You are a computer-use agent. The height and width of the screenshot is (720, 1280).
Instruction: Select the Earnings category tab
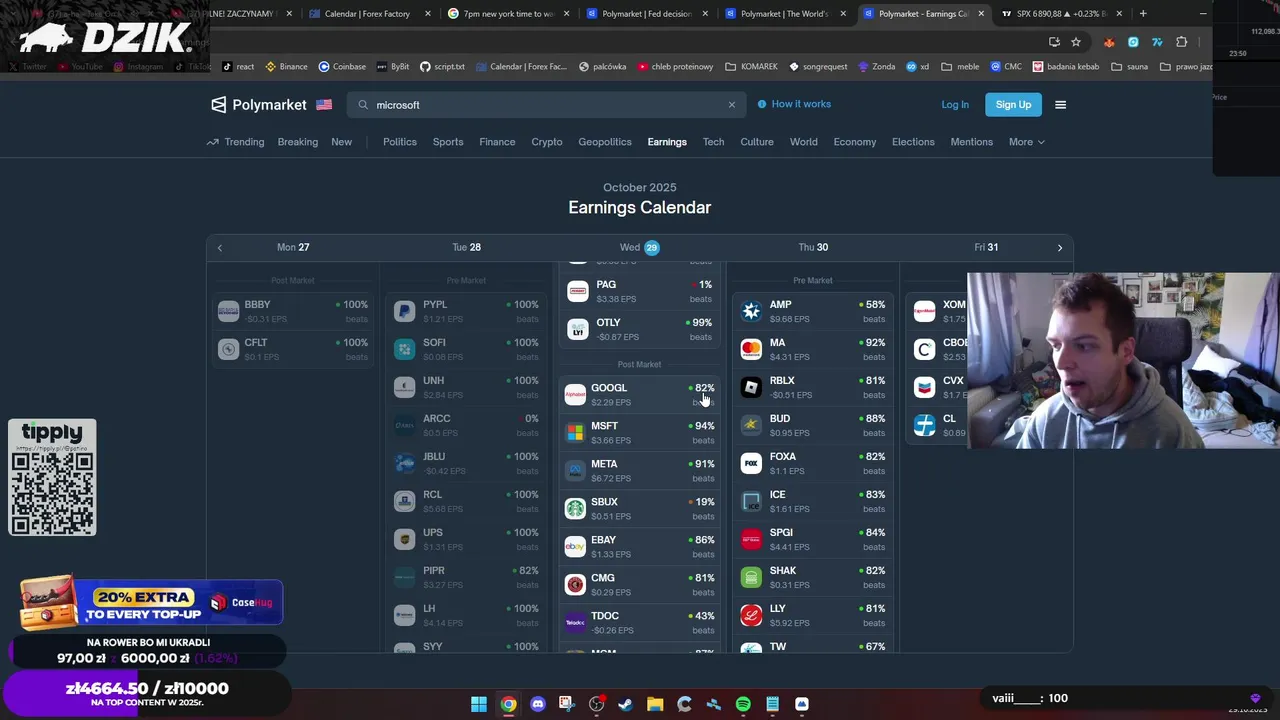pos(667,142)
